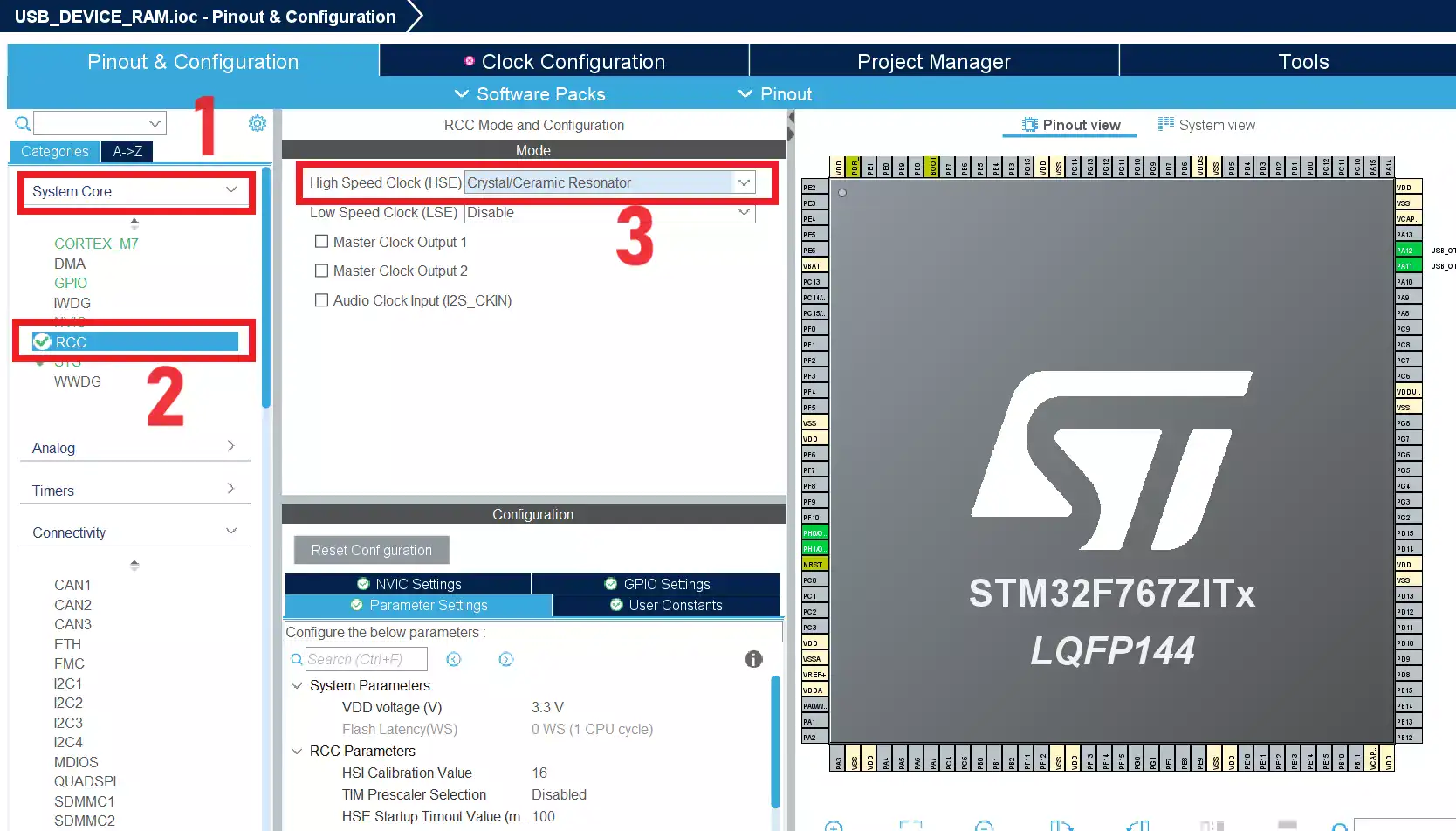Select CORTEX_M7 in System Core
This screenshot has height=831, width=1456.
[96, 244]
